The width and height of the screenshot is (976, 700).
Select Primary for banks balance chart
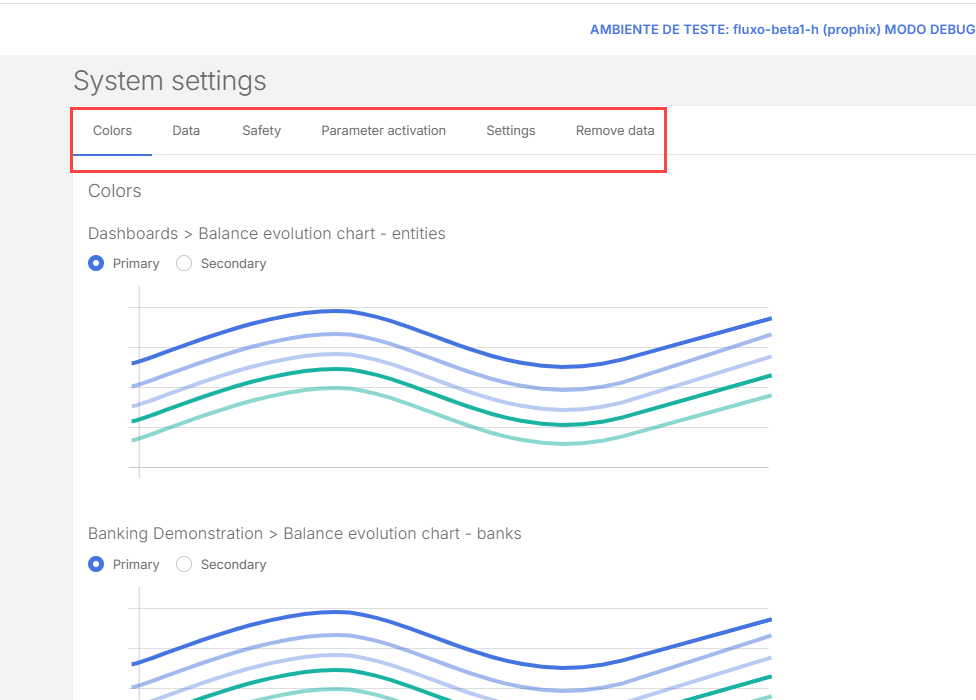pos(97,565)
